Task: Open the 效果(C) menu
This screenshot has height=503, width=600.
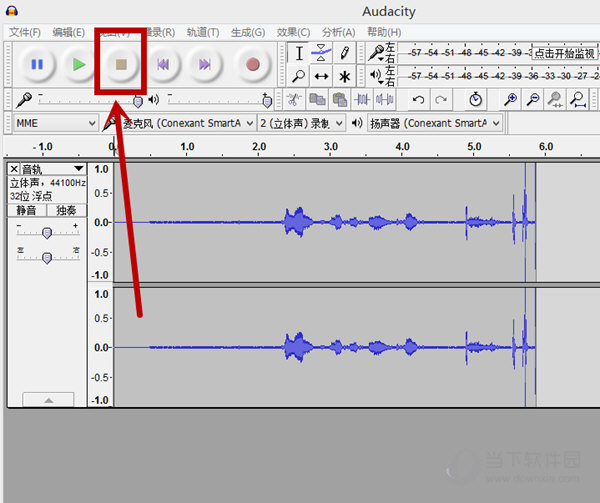Action: (293, 33)
